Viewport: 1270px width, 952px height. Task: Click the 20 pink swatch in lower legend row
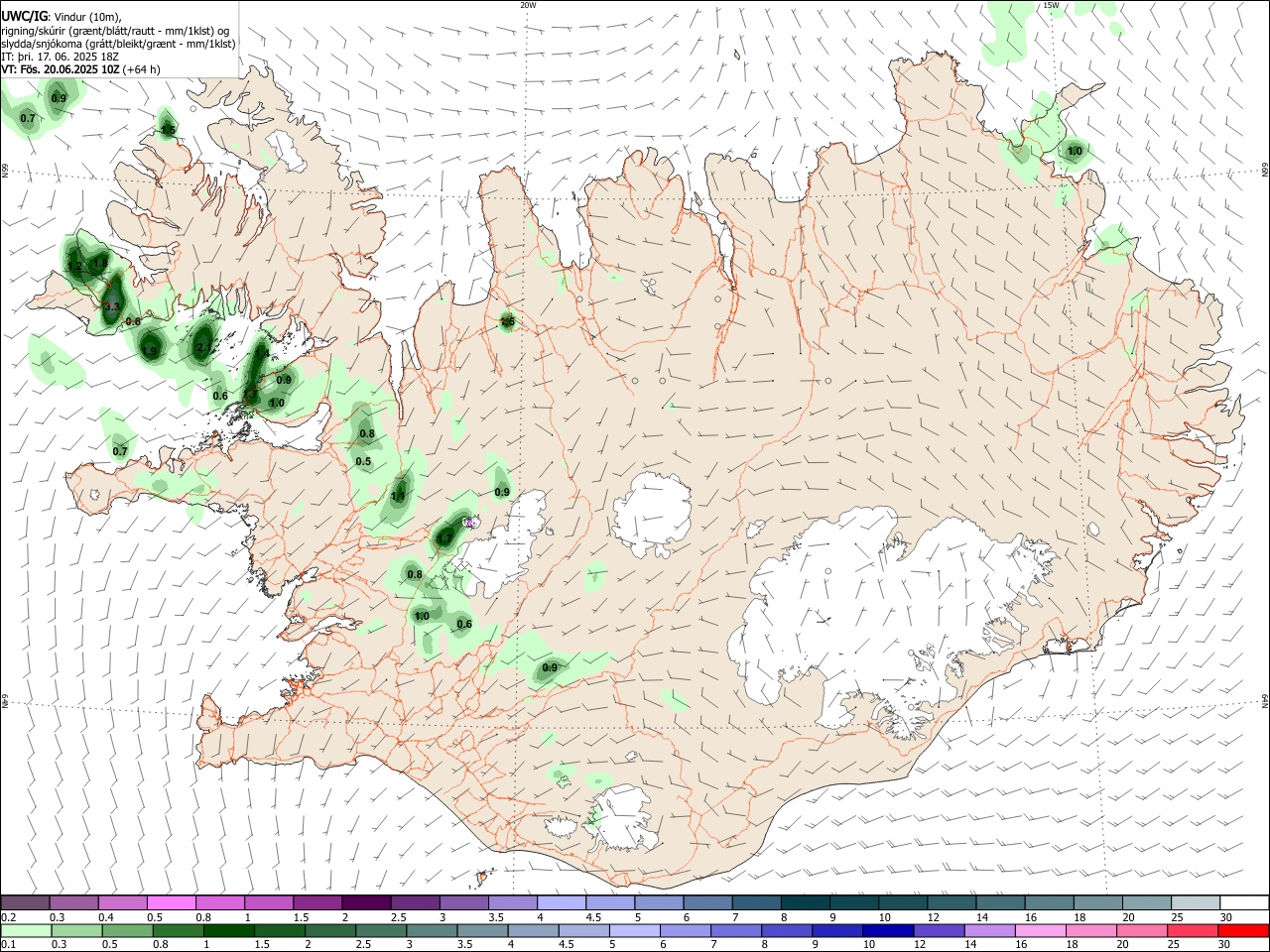[x=1142, y=931]
